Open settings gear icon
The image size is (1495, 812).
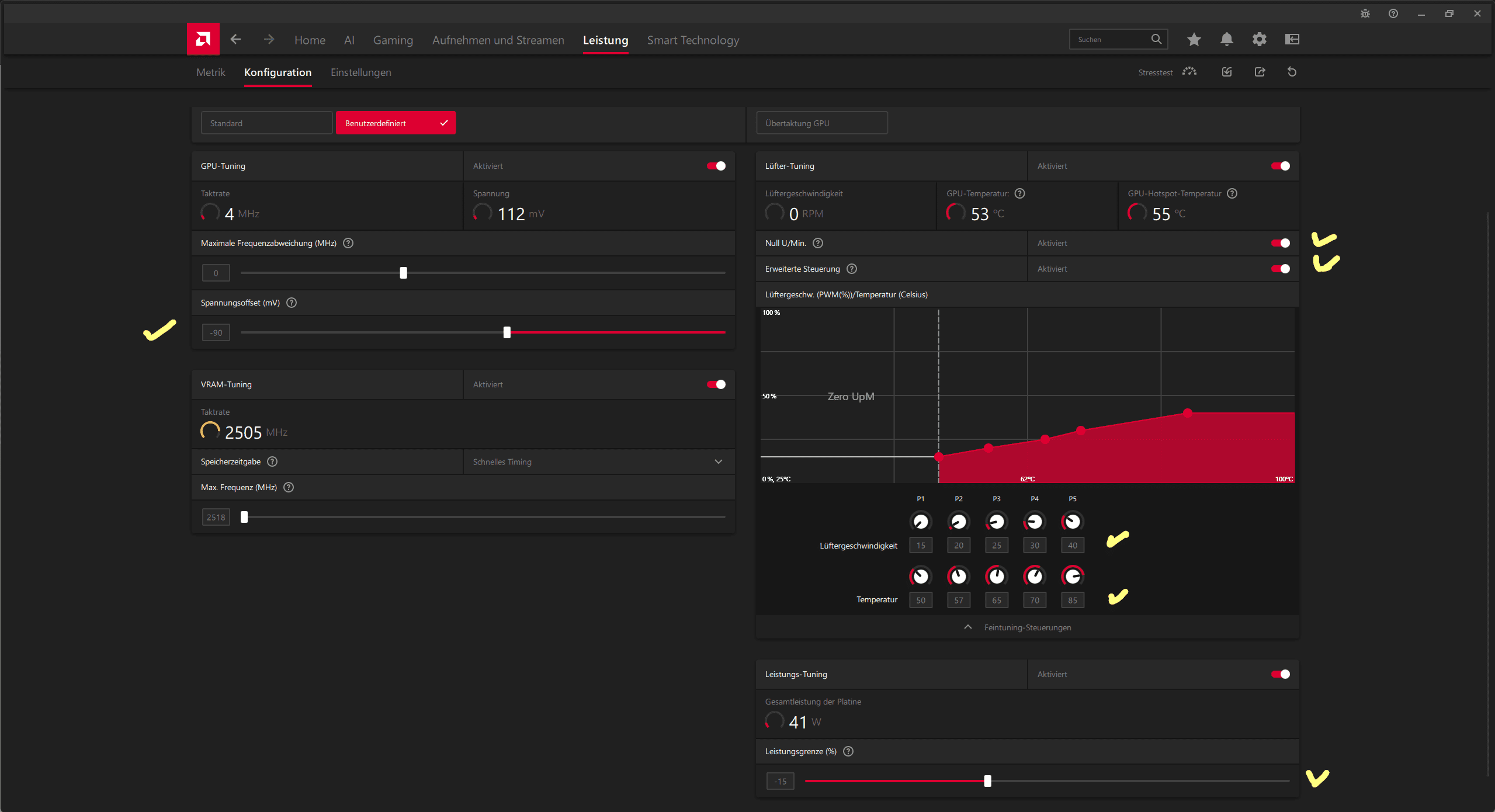(x=1259, y=39)
